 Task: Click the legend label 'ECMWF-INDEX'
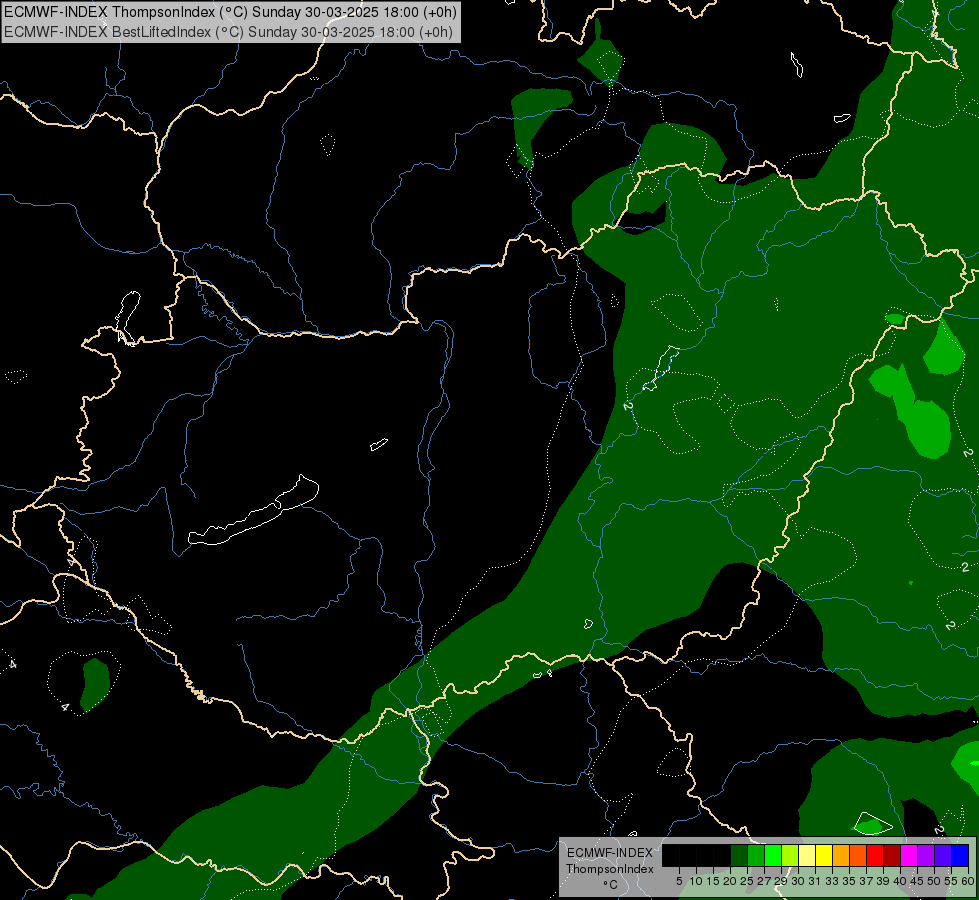pos(610,853)
